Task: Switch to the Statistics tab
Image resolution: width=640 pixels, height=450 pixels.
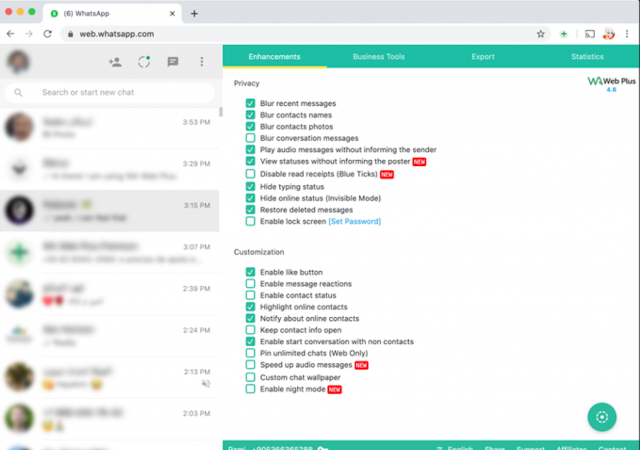Action: [x=587, y=57]
